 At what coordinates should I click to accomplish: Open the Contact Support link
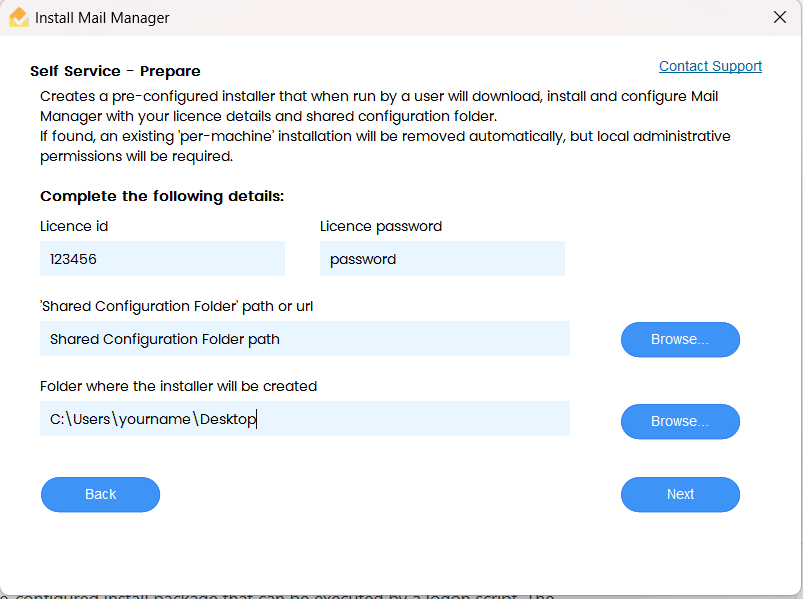[x=710, y=66]
